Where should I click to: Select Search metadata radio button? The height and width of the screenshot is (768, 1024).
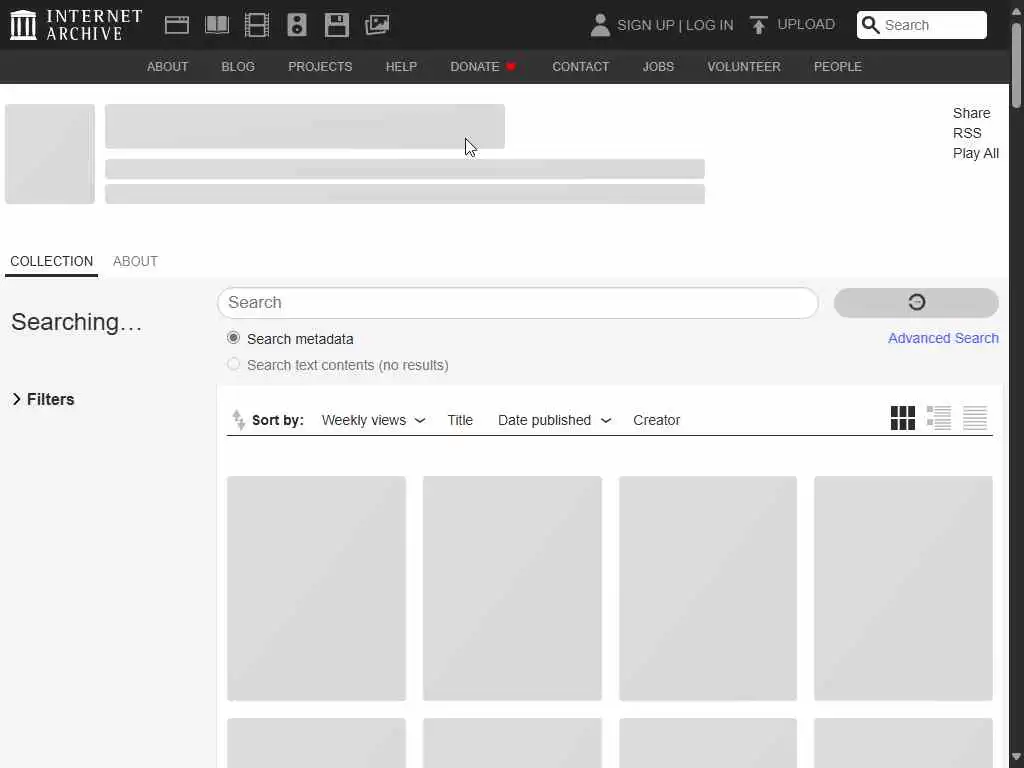coord(233,338)
